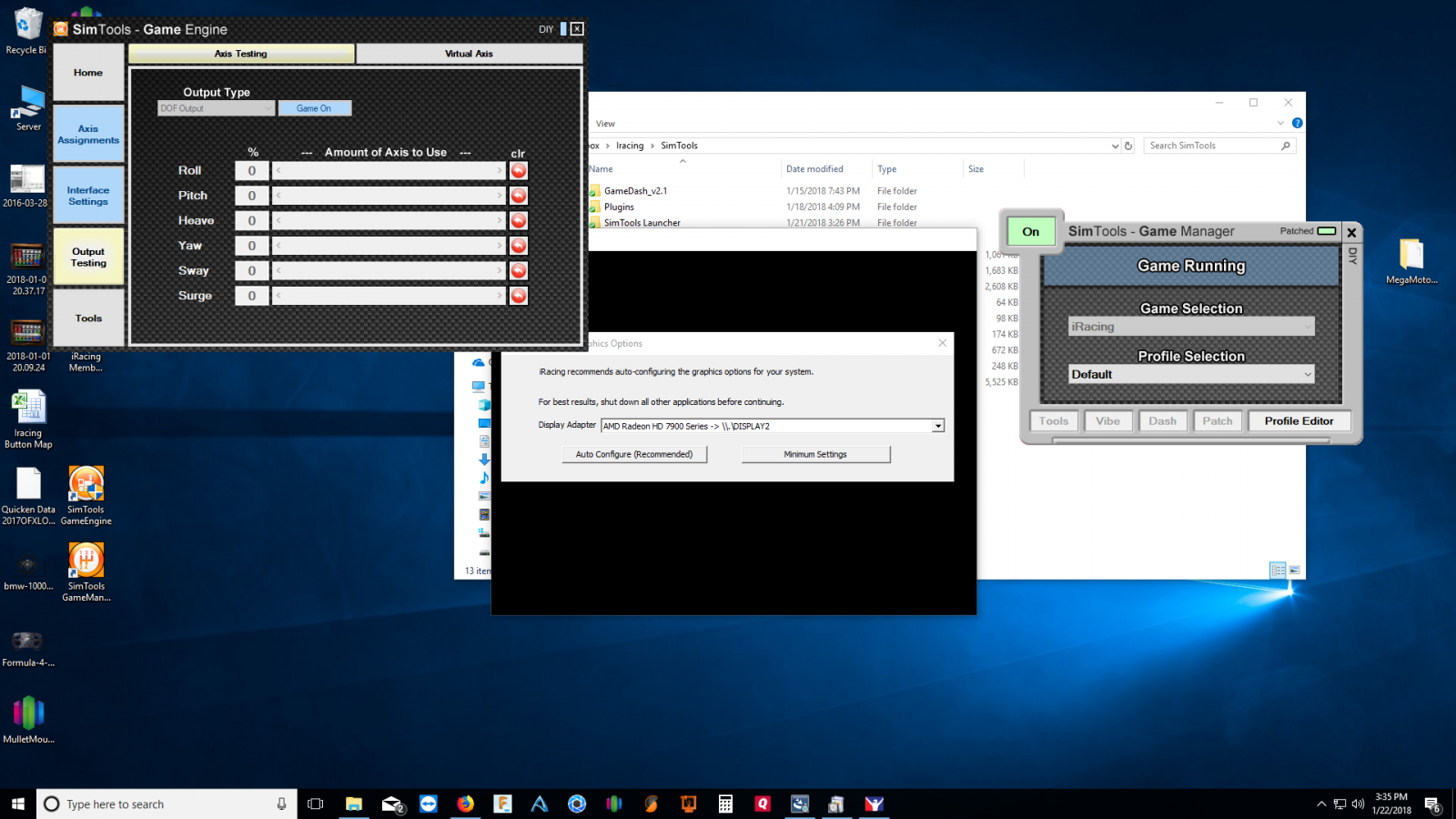1456x819 pixels.
Task: Expand the Explorer address bar history dropdown
Action: click(1115, 146)
